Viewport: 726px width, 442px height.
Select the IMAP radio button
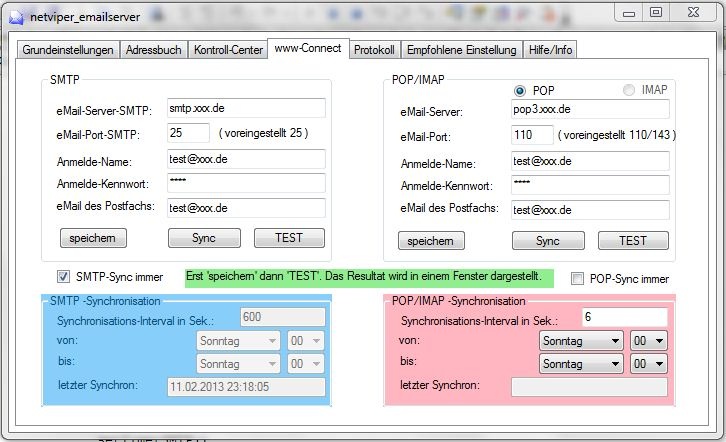click(629, 90)
